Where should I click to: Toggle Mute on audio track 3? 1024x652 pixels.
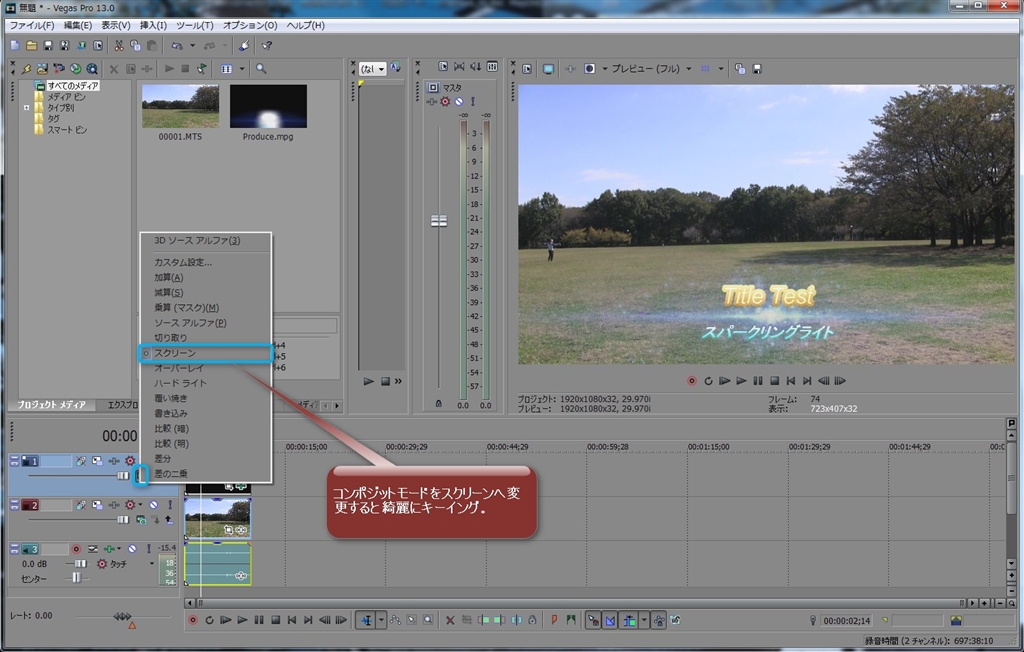(x=133, y=549)
